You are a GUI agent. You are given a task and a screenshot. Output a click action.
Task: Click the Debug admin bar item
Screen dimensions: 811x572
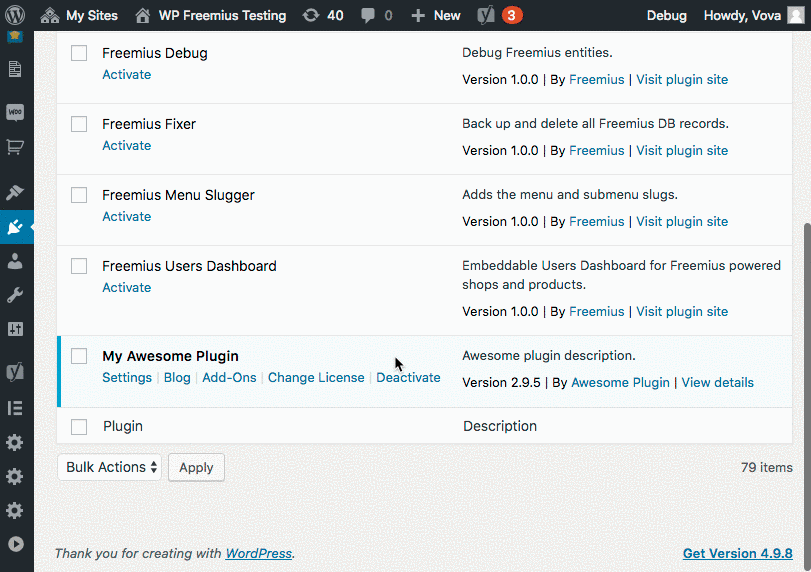[x=667, y=15]
